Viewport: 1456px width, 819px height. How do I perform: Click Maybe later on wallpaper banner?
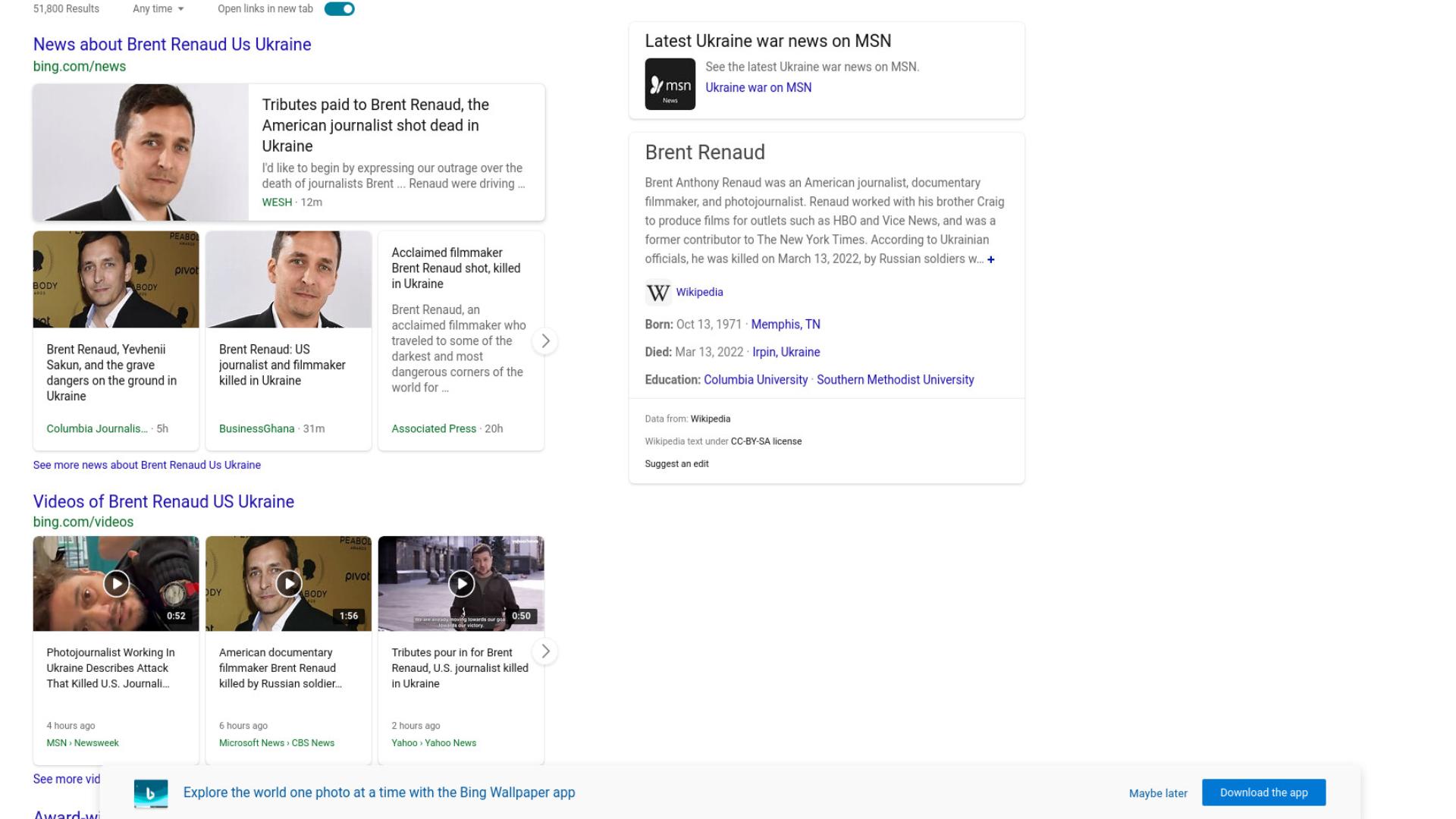click(1158, 793)
